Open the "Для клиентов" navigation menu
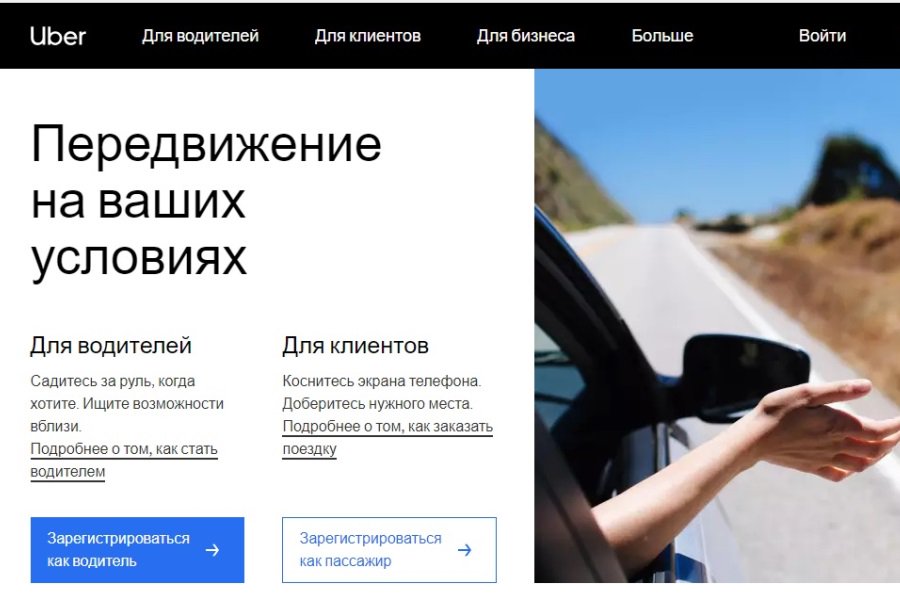Screen dimensions: 900x600 point(367,36)
